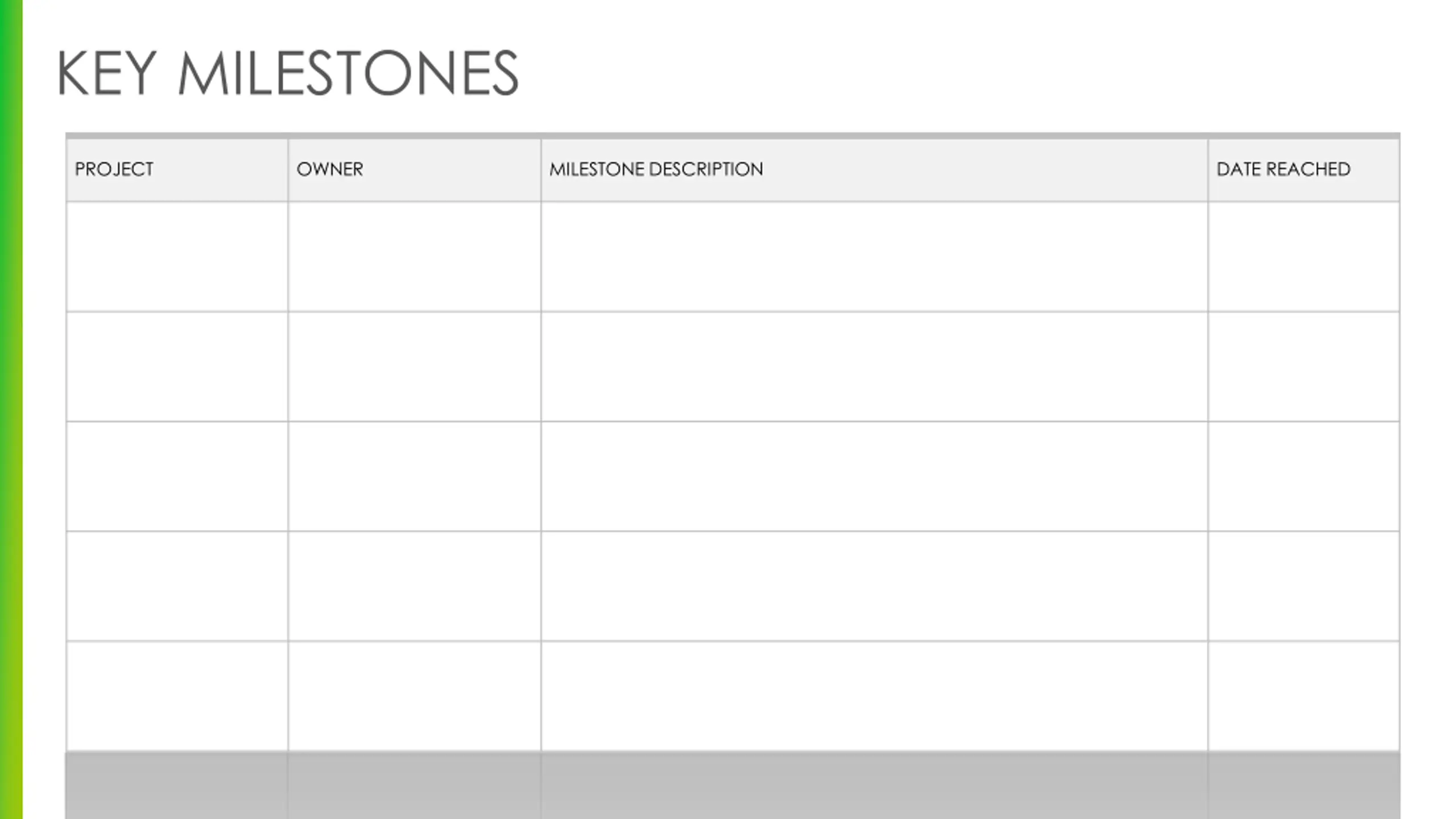This screenshot has height=819, width=1456.
Task: Click third row MILESTONE DESCRIPTION cell
Action: click(875, 477)
